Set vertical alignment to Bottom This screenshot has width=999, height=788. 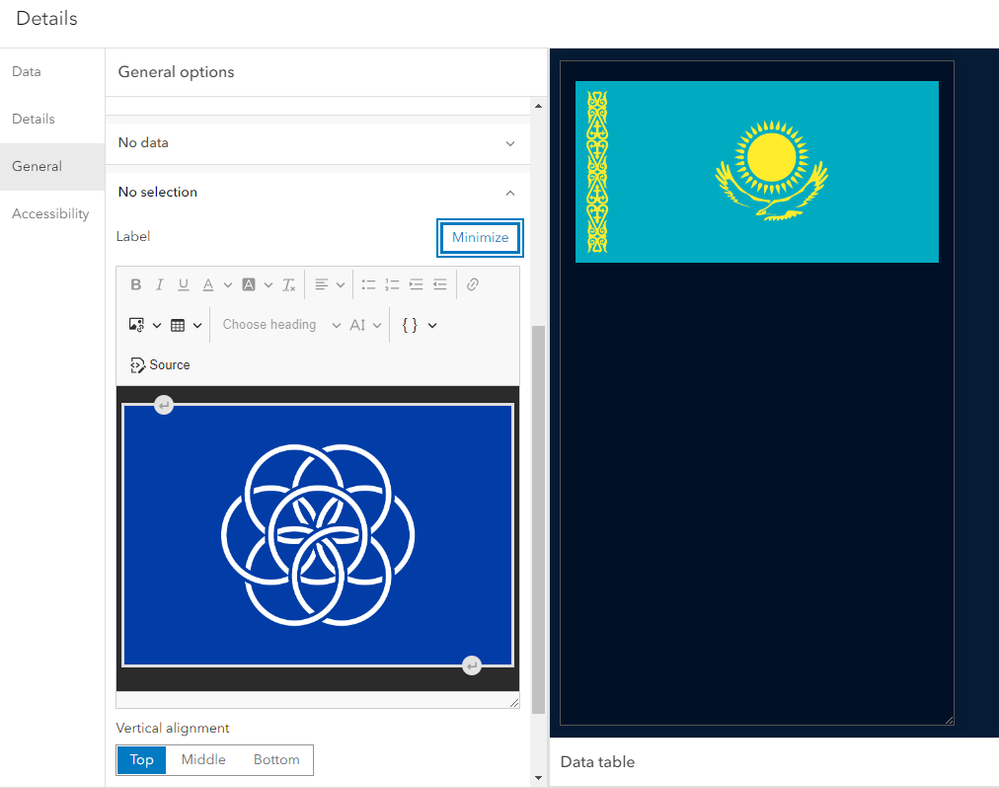point(277,759)
